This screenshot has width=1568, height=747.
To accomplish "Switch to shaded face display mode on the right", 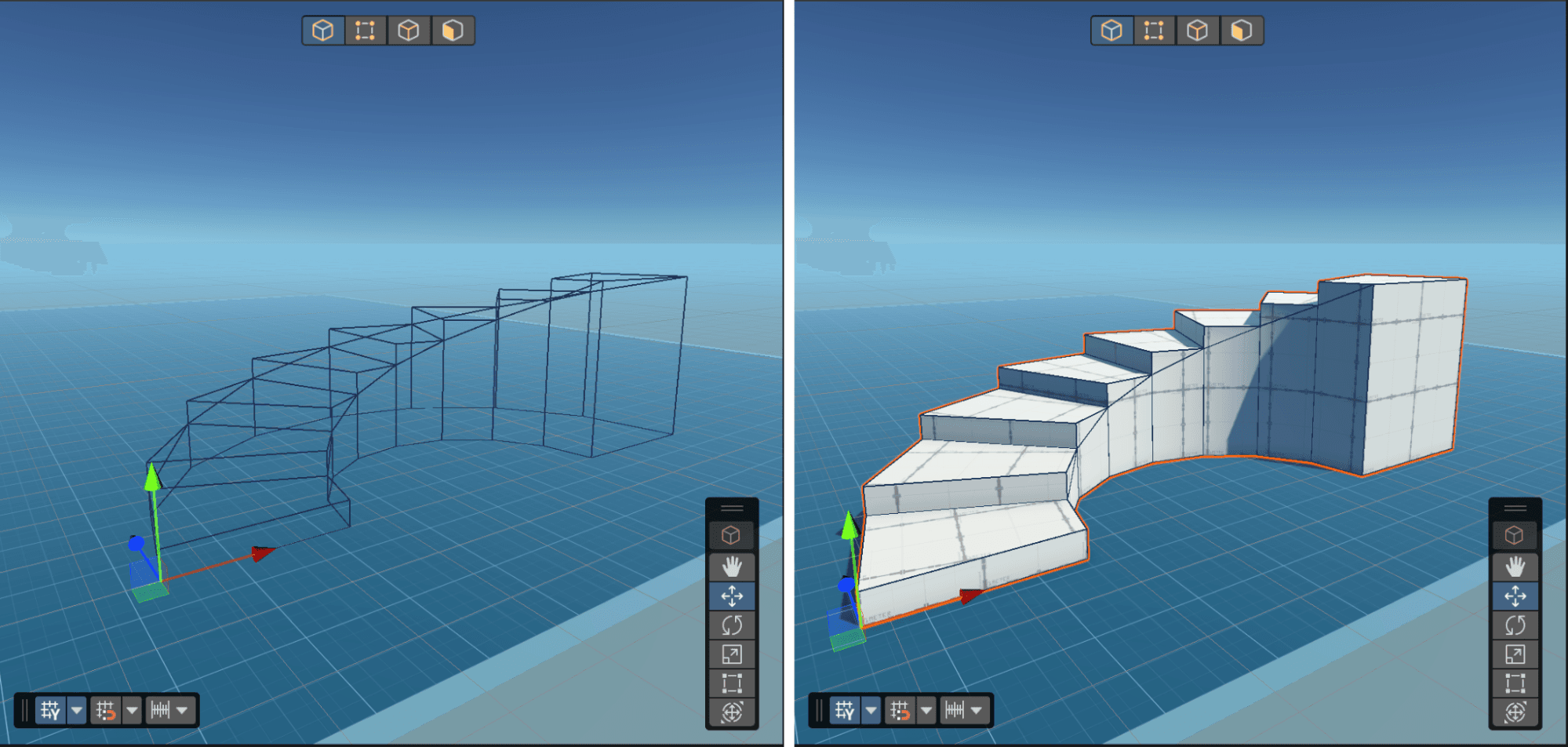I will coord(1242,31).
